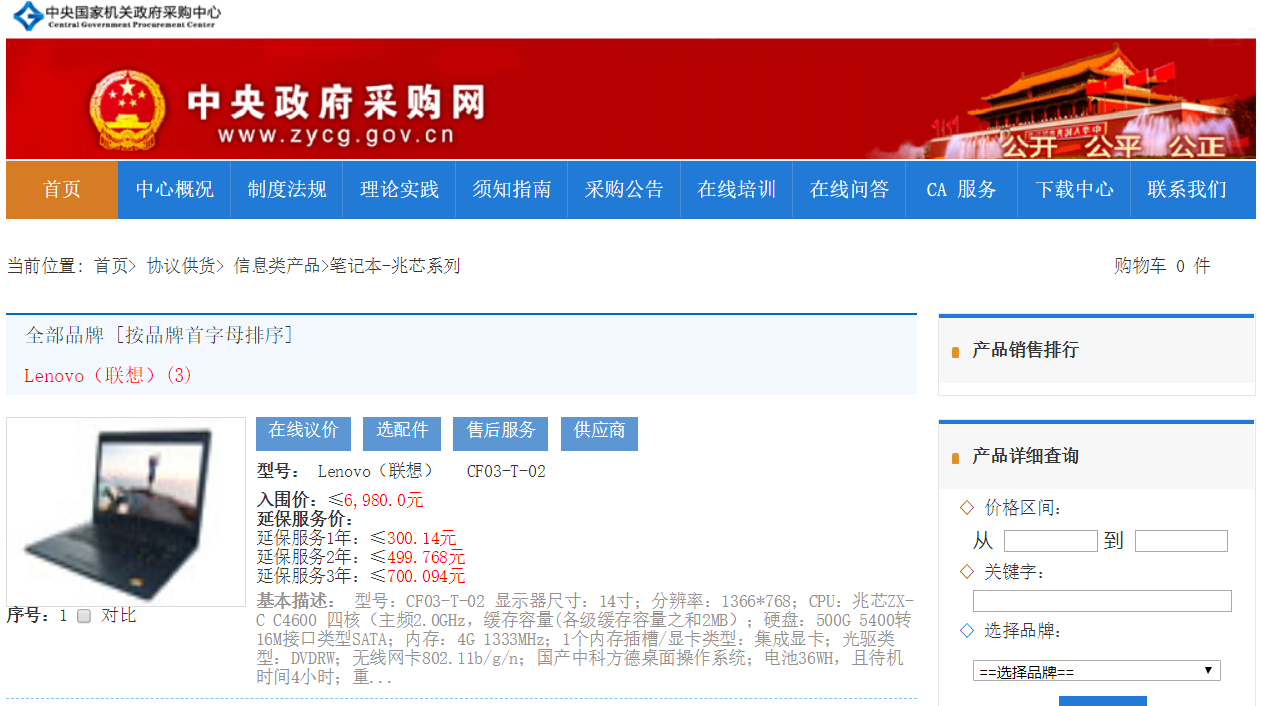Go to 制度法规 section

click(x=287, y=190)
